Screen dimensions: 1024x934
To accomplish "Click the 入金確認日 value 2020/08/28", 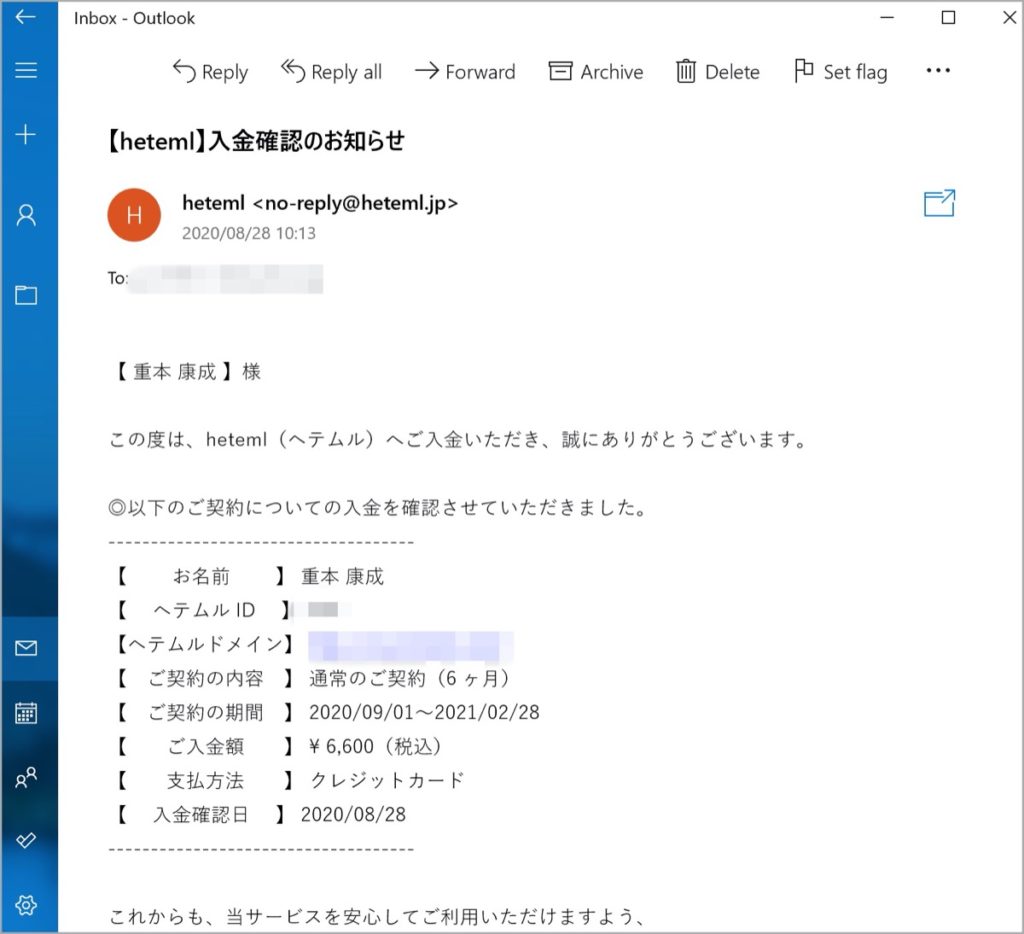I will 353,814.
